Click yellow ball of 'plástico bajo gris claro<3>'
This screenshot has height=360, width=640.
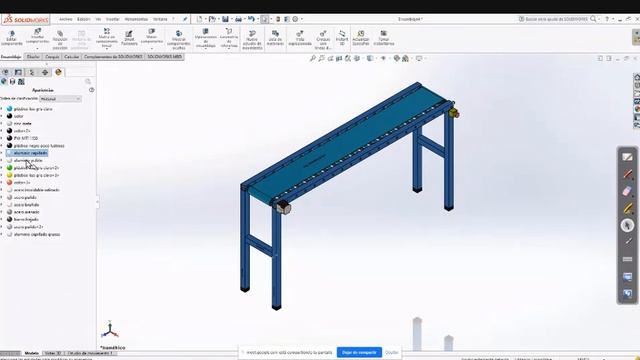click(x=9, y=175)
